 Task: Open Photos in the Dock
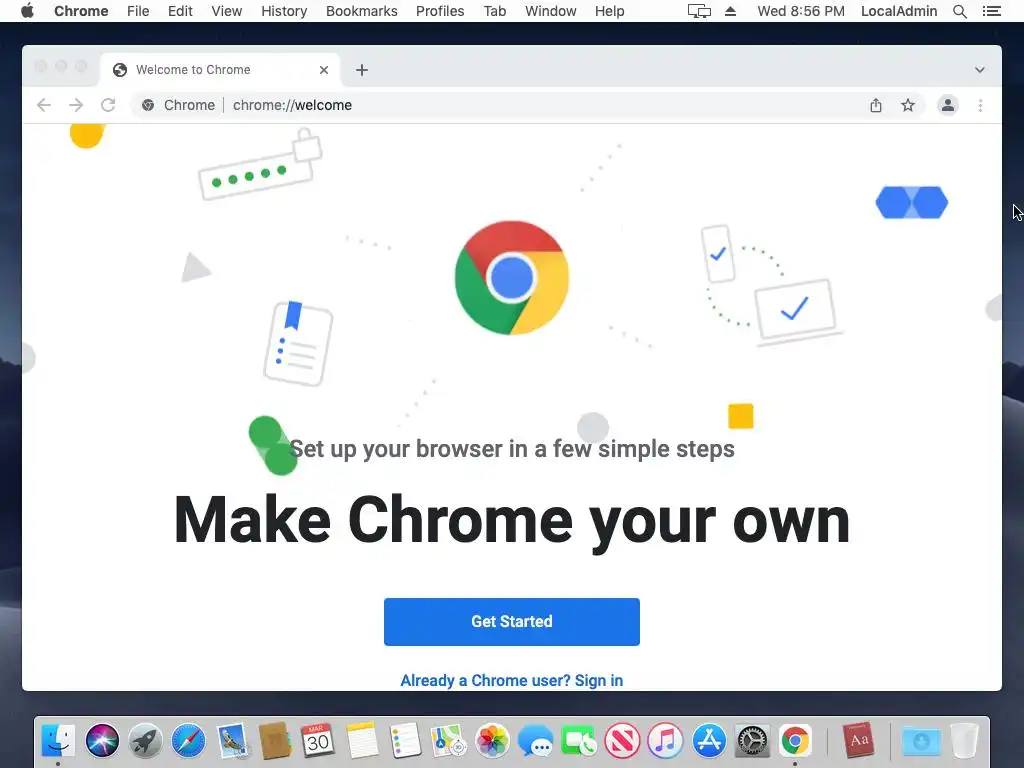point(492,741)
